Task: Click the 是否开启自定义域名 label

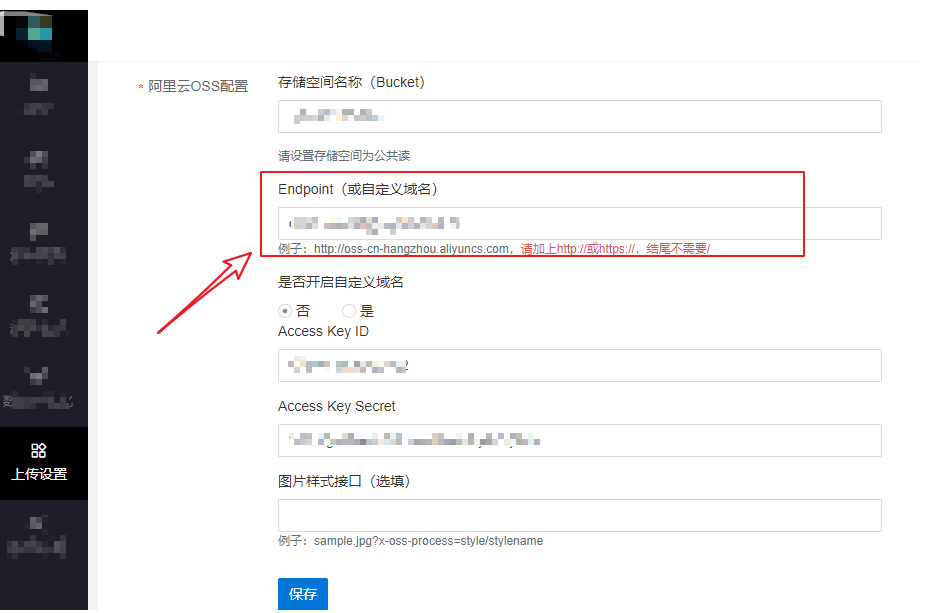Action: point(340,282)
